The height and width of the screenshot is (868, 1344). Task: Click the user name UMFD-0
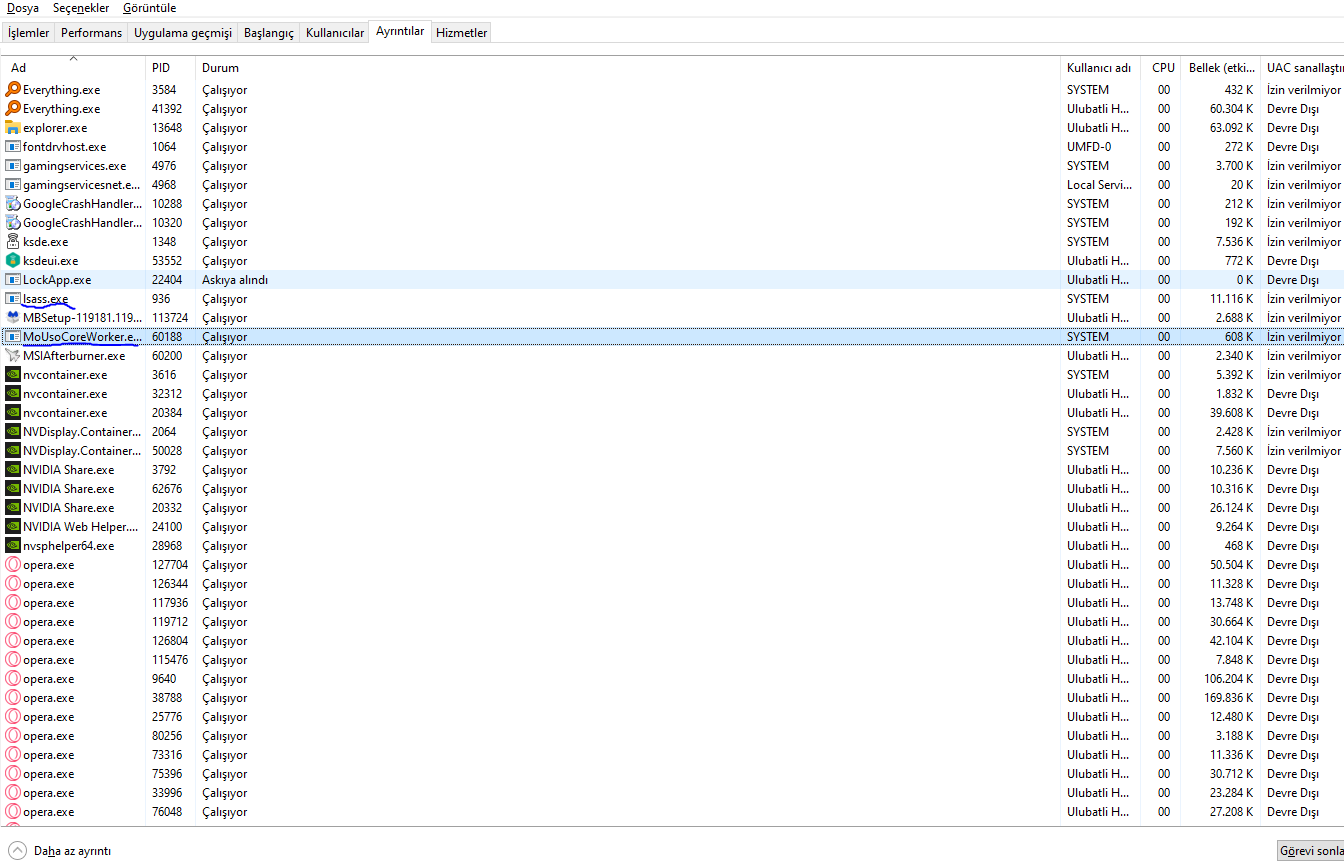1089,147
